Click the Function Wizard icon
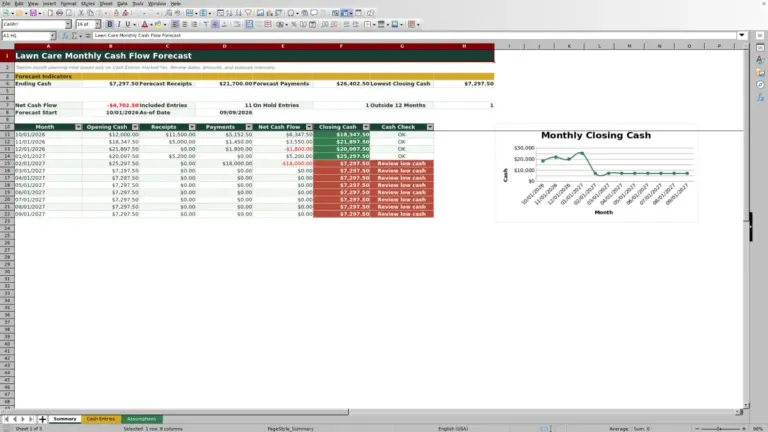768x432 pixels. click(65, 36)
